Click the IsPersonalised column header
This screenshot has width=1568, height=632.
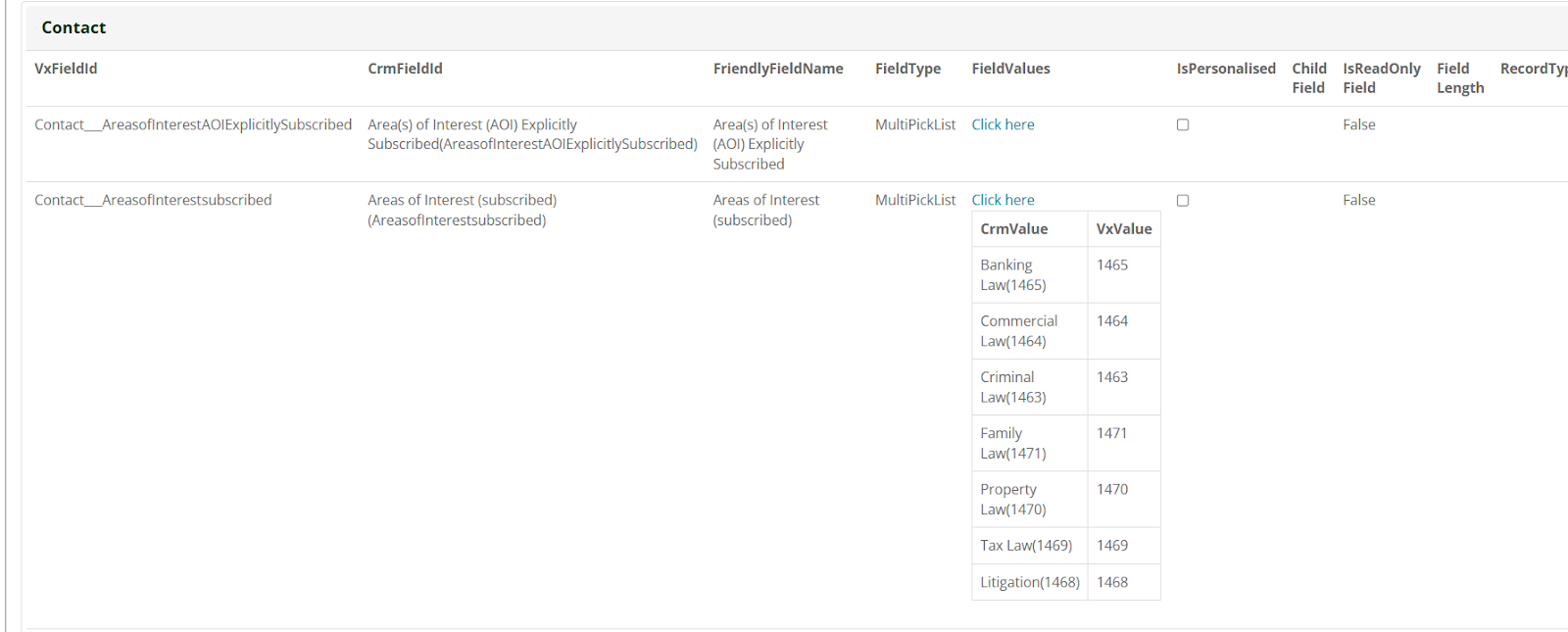click(1226, 69)
